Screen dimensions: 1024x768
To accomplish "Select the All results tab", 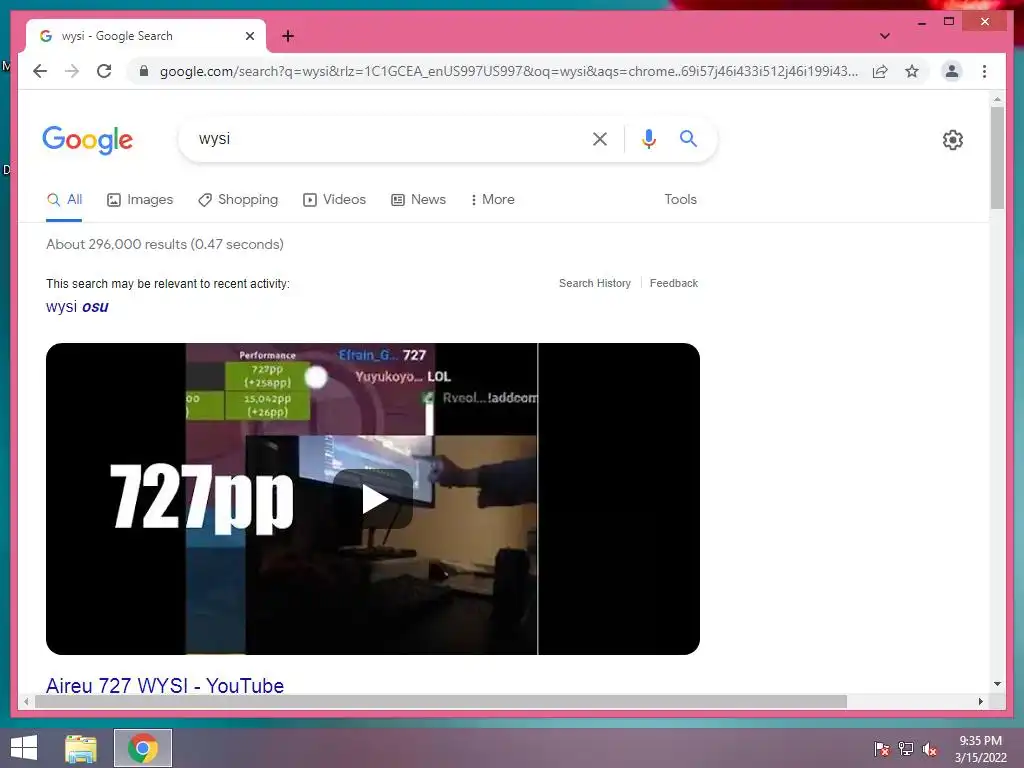I will coord(64,200).
